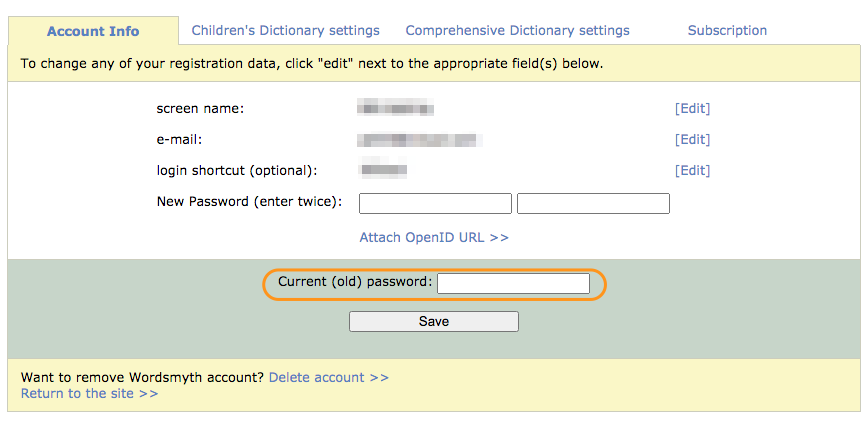Click the "New Password (enter twice)" label

click(x=249, y=202)
